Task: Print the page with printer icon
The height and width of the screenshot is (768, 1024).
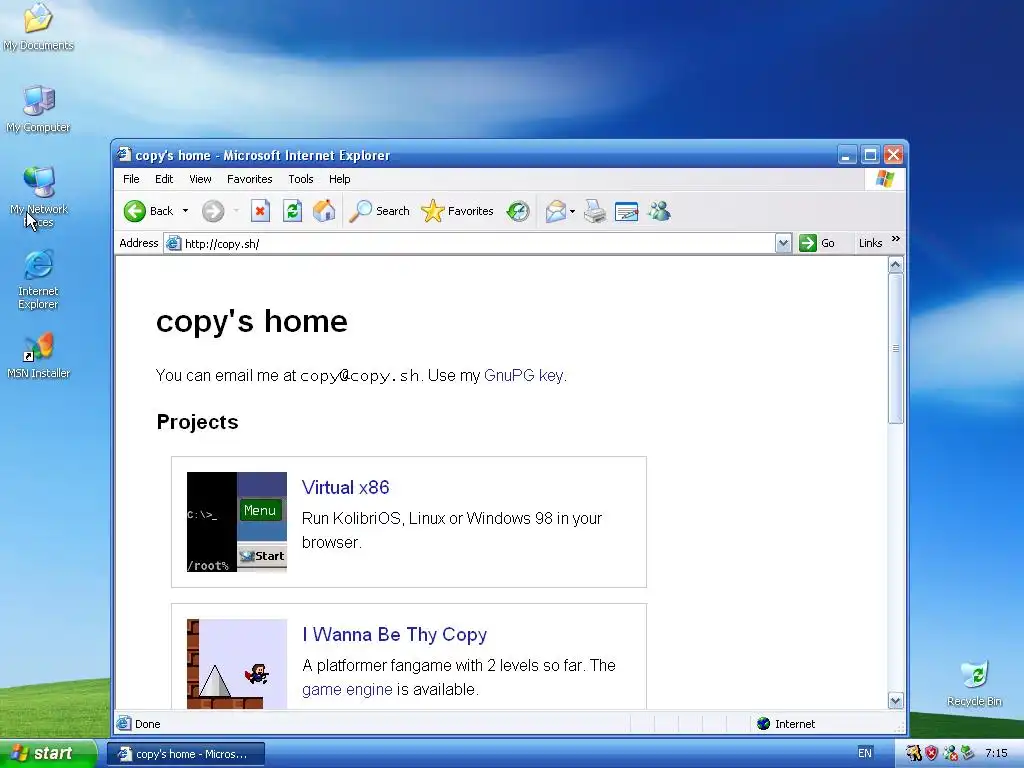Action: click(x=594, y=211)
